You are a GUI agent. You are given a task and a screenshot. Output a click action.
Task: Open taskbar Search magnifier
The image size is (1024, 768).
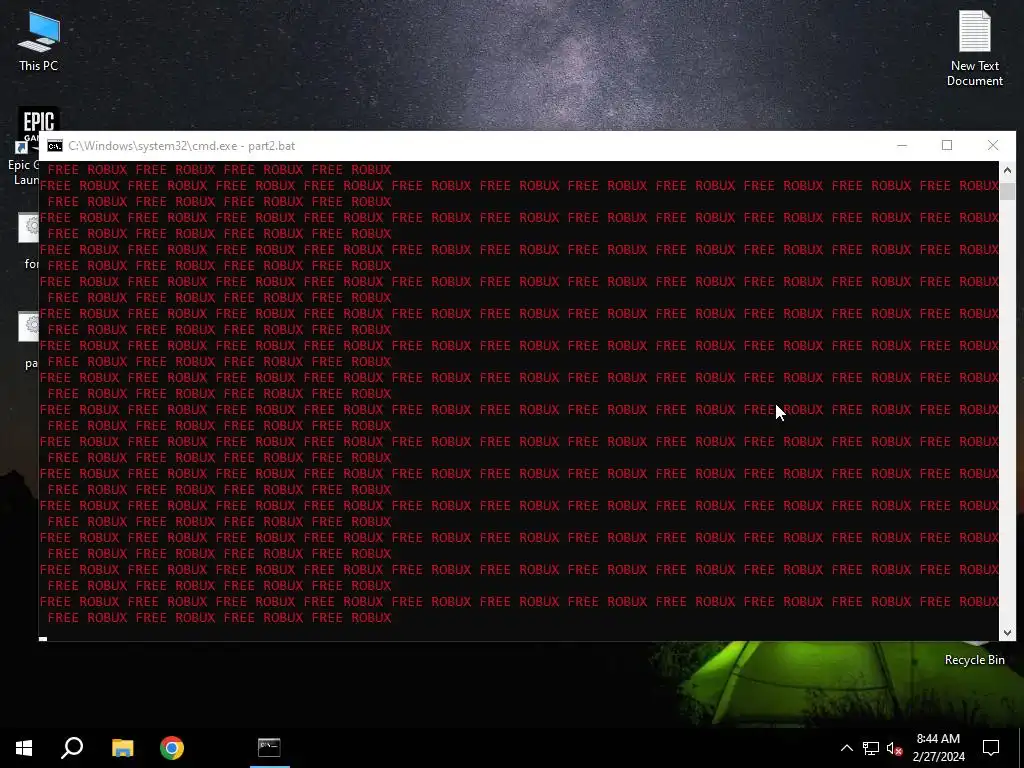click(x=72, y=748)
